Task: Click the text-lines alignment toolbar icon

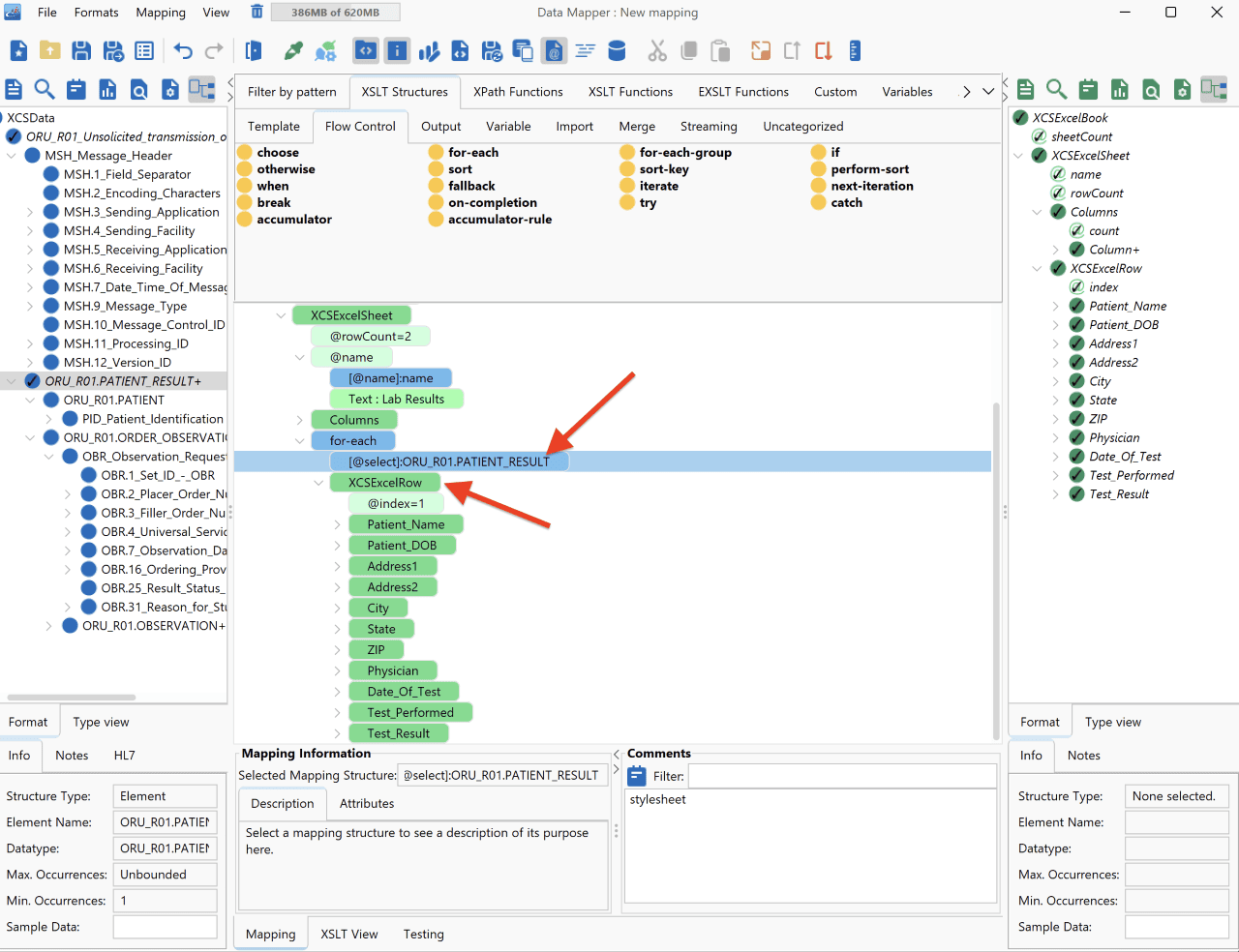Action: point(586,51)
